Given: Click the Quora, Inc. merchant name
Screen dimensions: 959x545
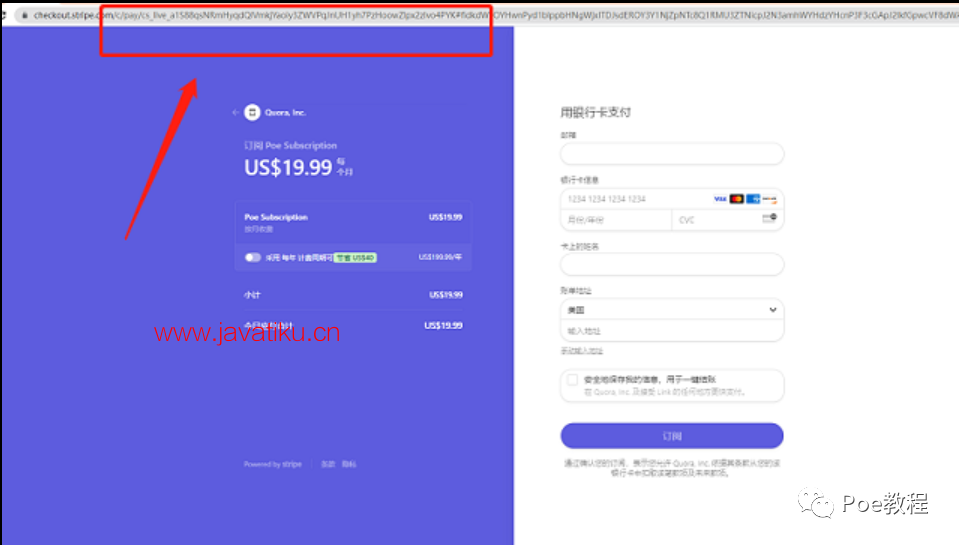Looking at the screenshot, I should click(286, 113).
